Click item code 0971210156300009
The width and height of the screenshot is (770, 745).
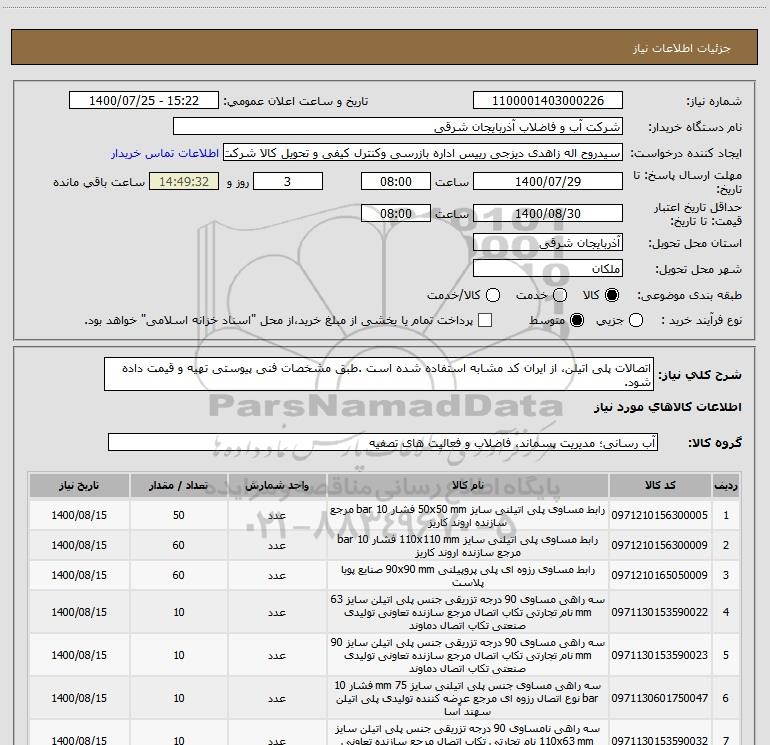(660, 546)
